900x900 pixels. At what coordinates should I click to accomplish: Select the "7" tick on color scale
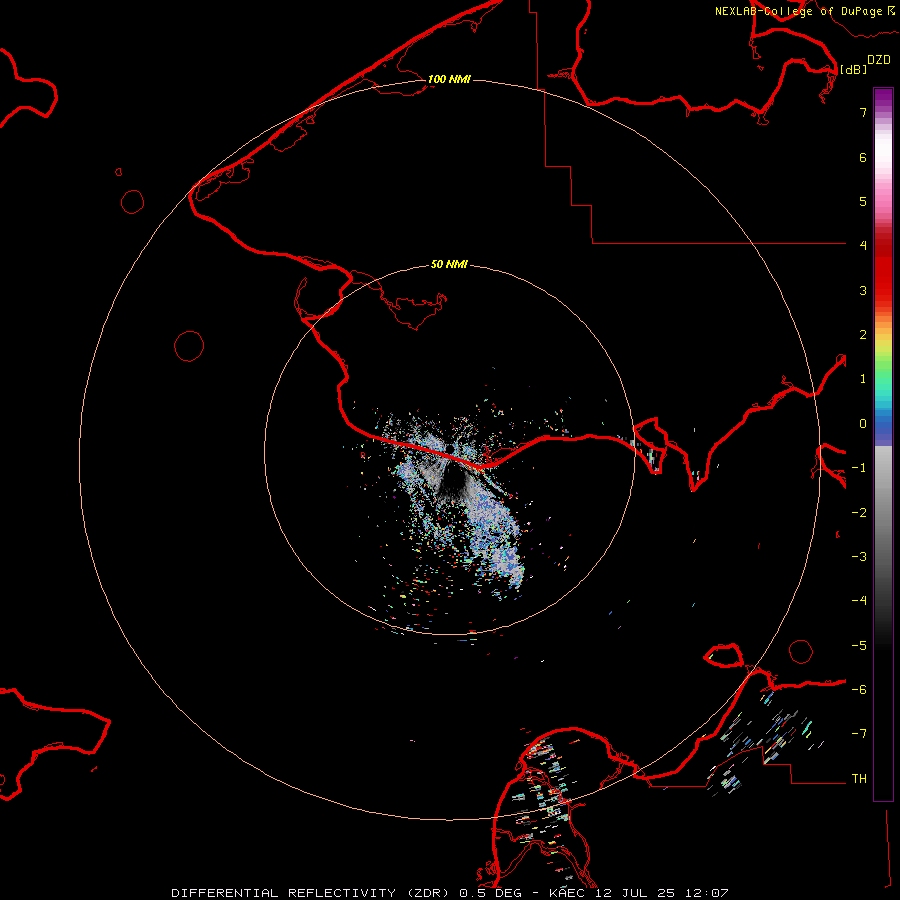tap(863, 112)
